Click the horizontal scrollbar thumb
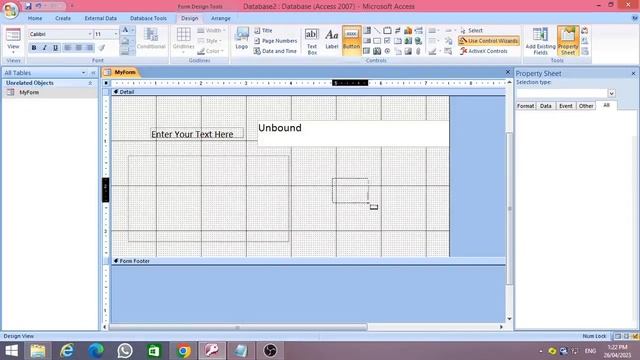This screenshot has width=640, height=360. tap(238, 327)
